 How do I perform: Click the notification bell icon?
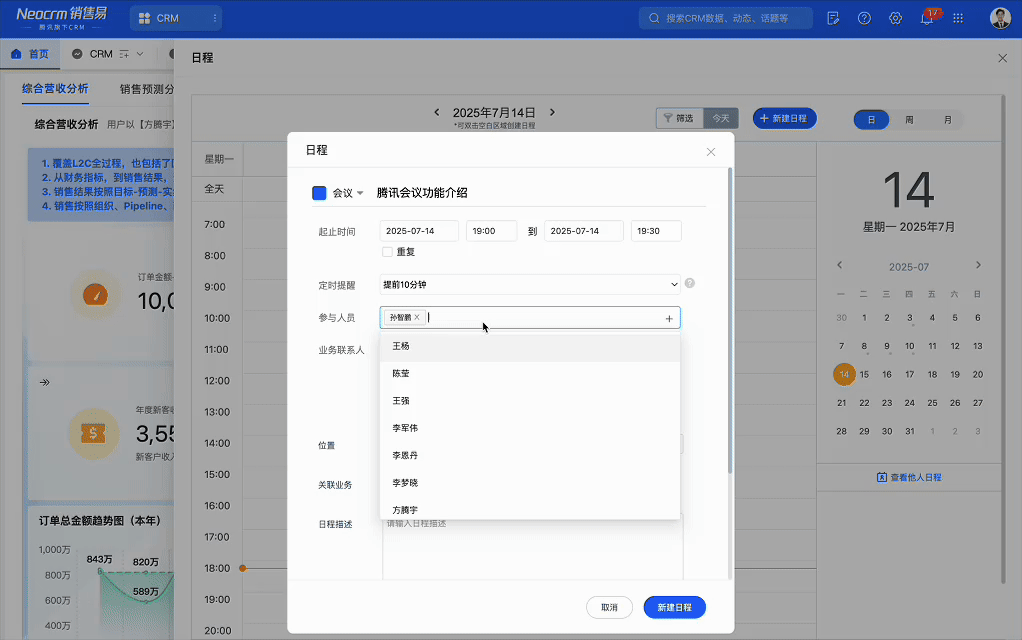[926, 19]
